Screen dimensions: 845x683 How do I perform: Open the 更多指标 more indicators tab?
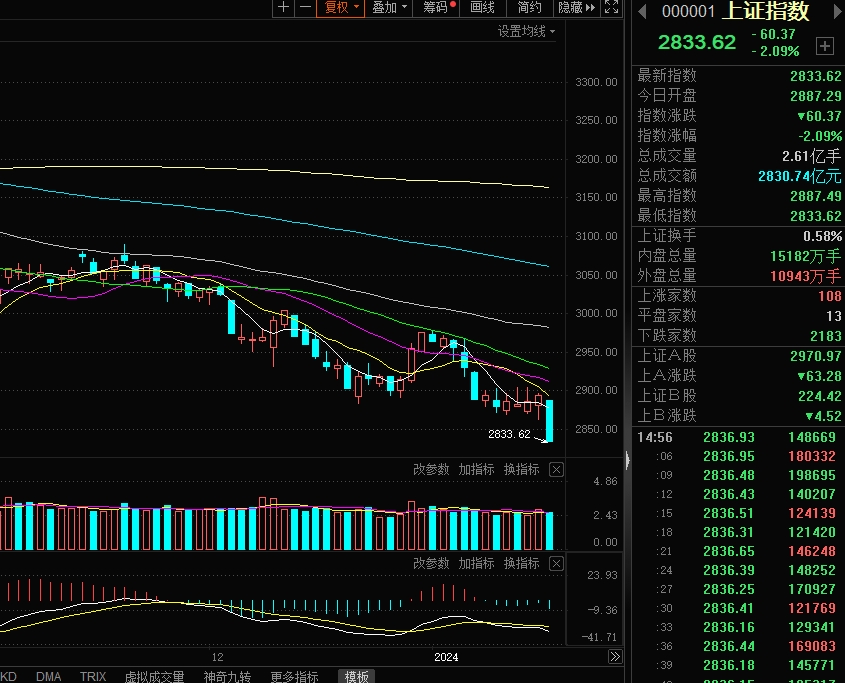[x=294, y=677]
